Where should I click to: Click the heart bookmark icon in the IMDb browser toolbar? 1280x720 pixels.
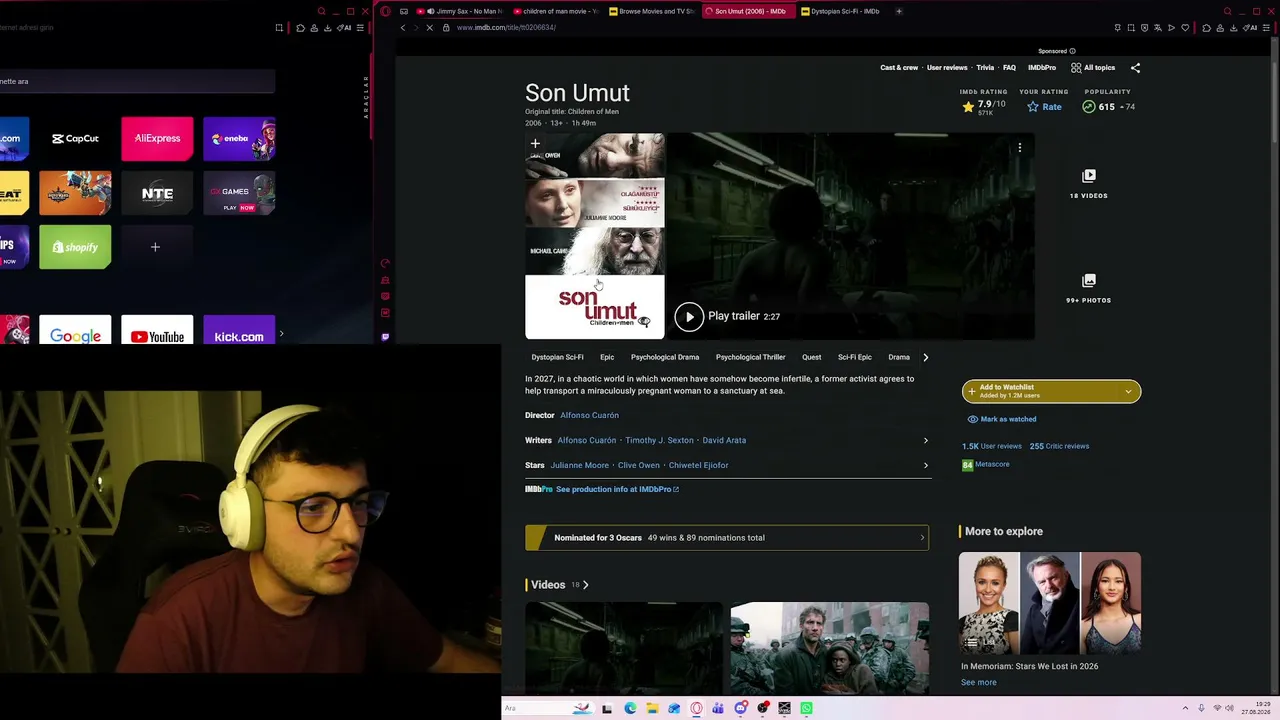click(x=1185, y=28)
